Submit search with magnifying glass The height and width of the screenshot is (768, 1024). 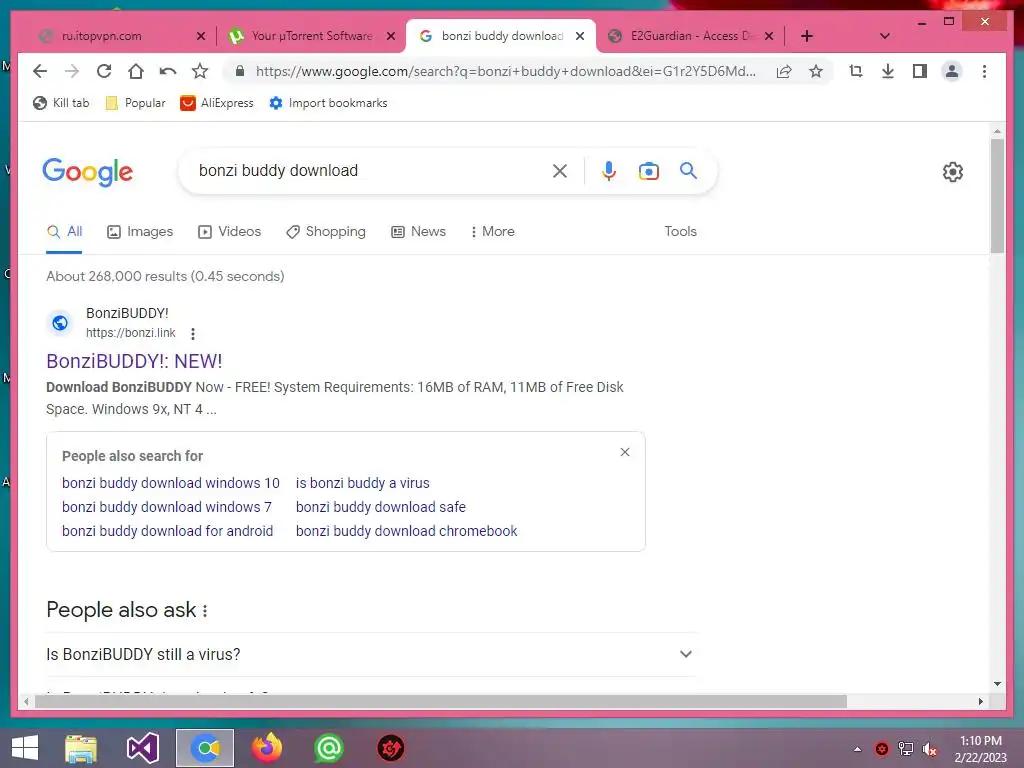[x=688, y=171]
